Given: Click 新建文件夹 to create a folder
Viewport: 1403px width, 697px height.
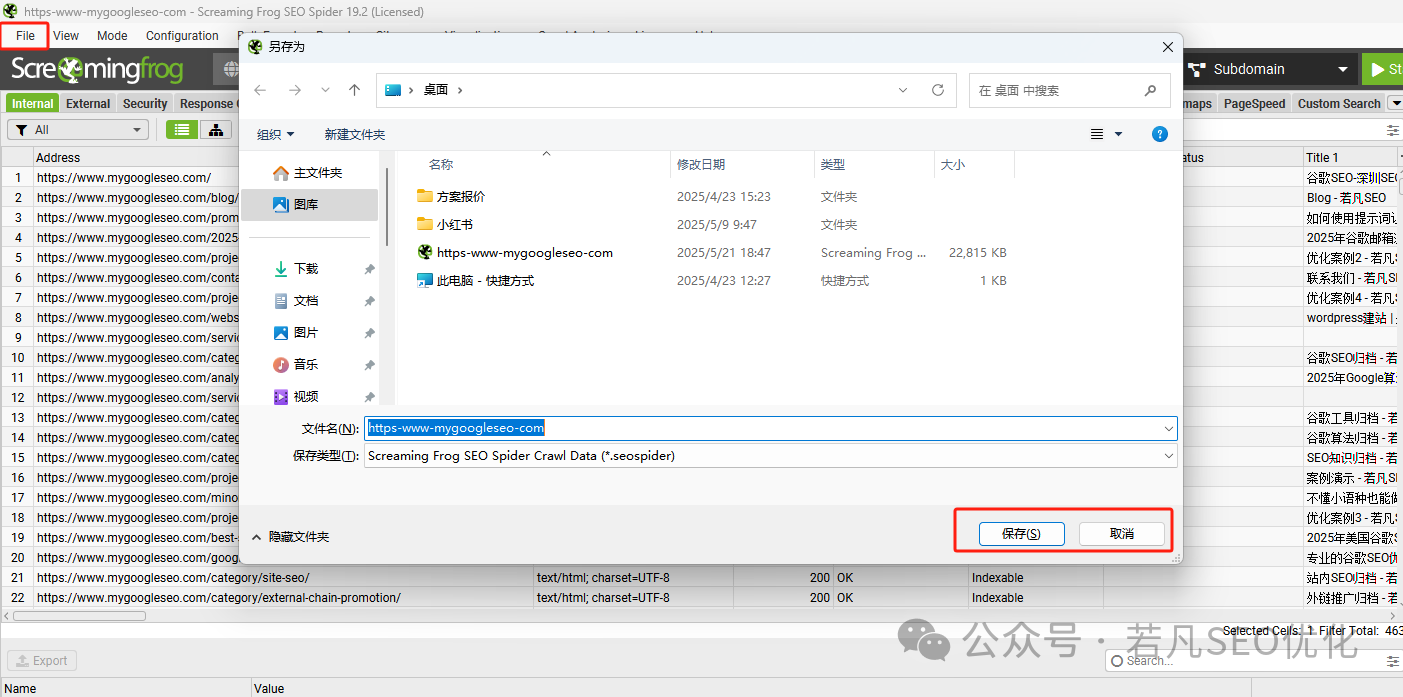Looking at the screenshot, I should click(355, 134).
